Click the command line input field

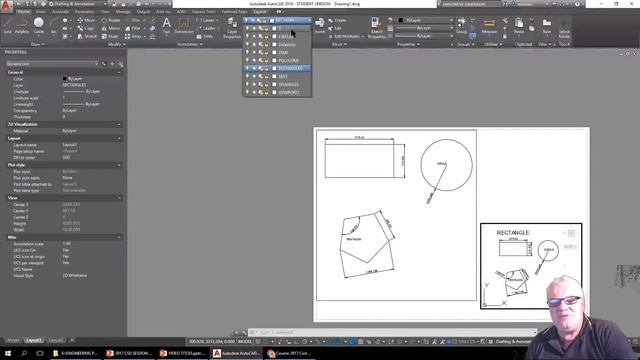tap(392, 332)
